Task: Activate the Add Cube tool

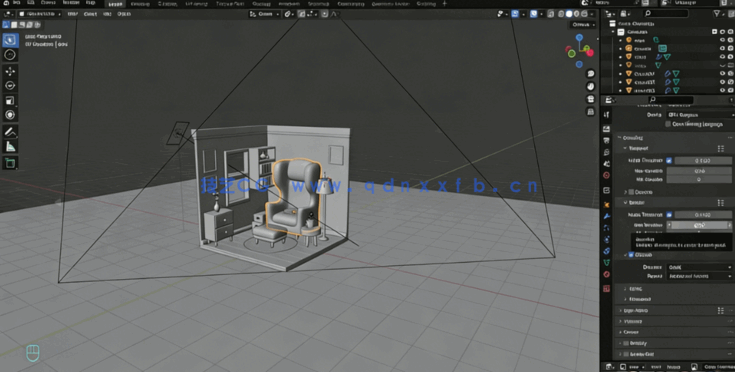Action: [x=10, y=163]
